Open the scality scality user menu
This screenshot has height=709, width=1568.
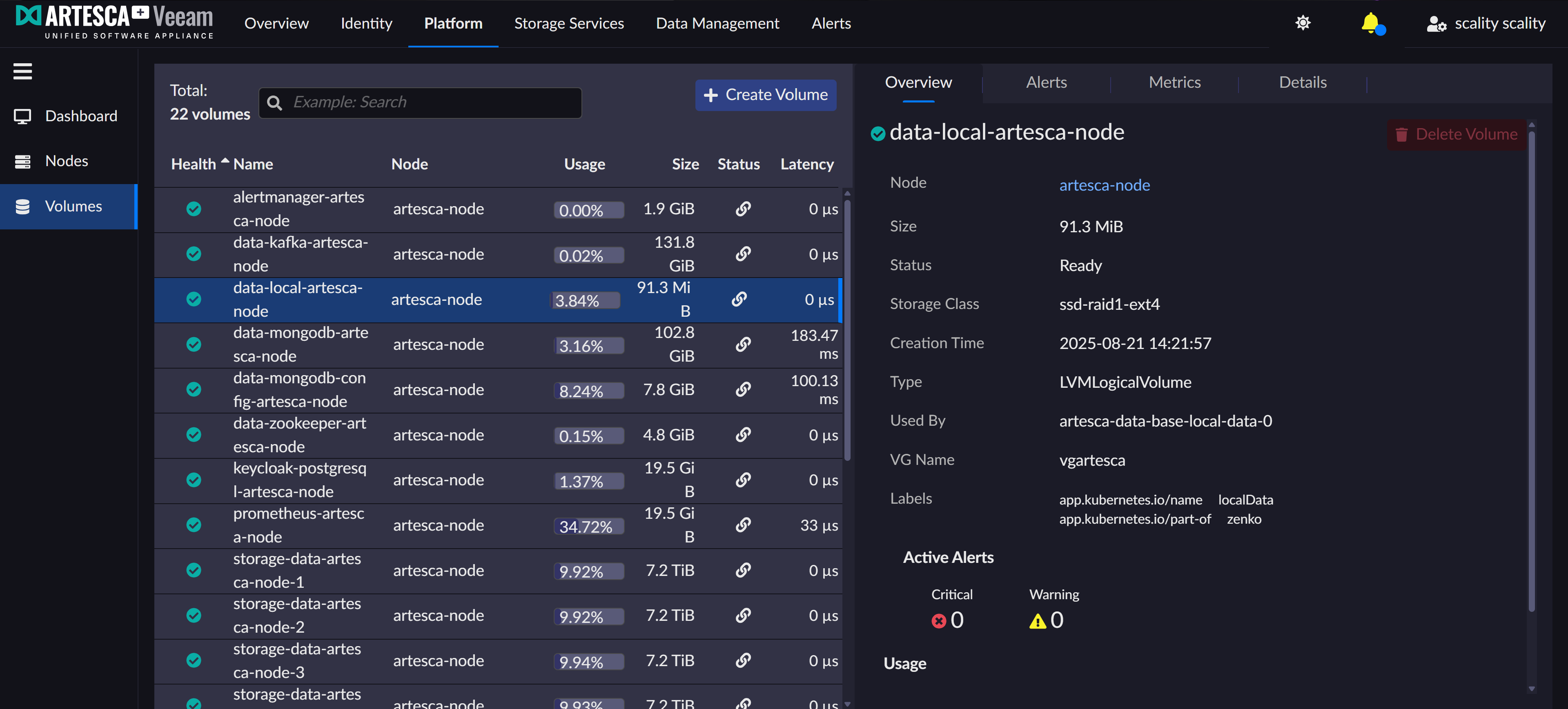(x=1485, y=23)
